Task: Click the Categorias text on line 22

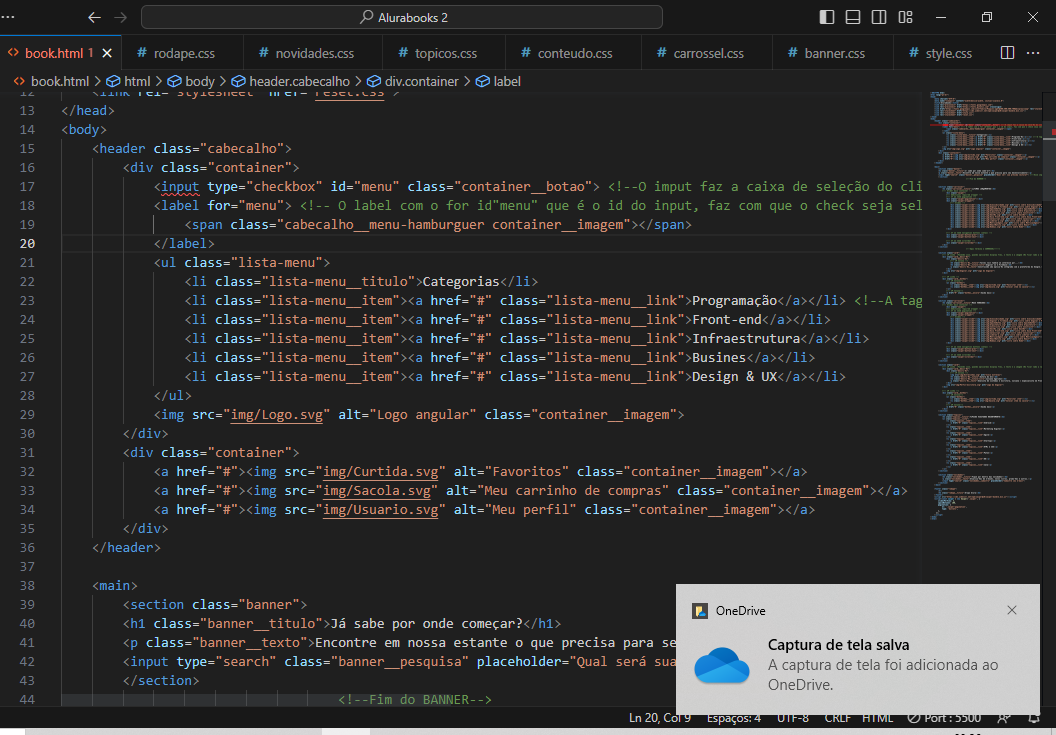Action: (x=461, y=282)
